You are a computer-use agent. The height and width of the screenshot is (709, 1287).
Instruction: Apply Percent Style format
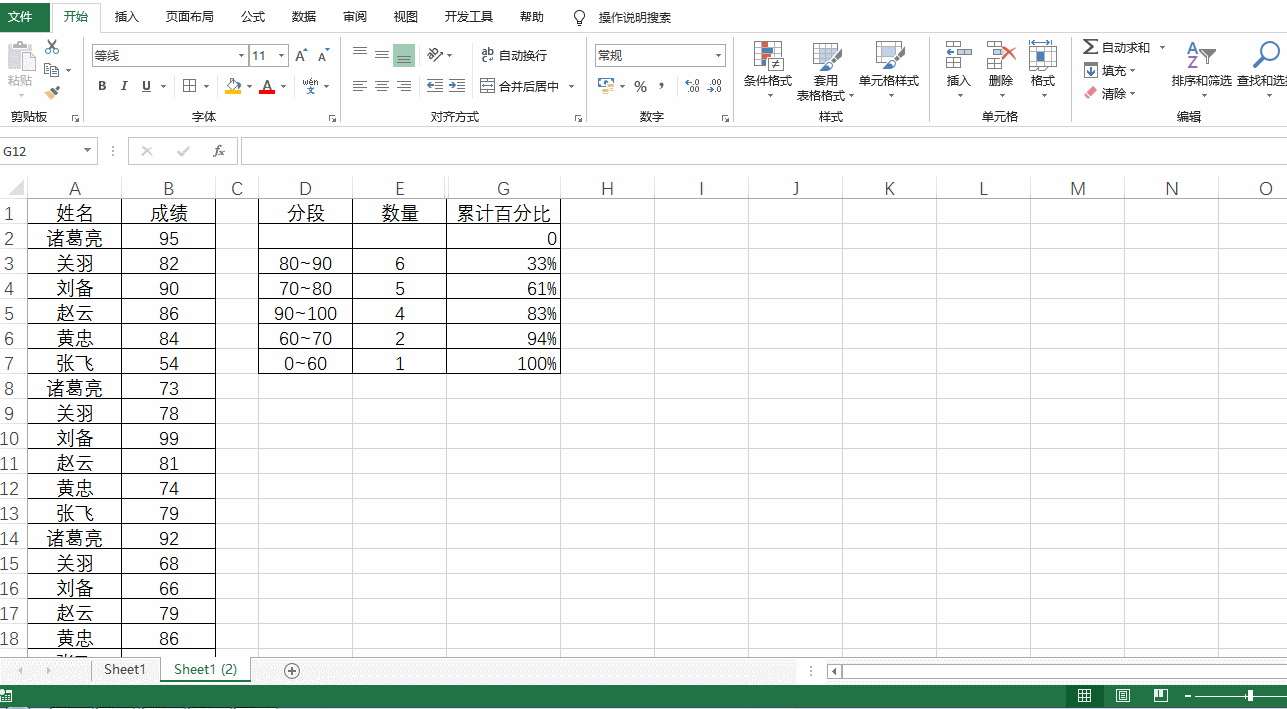640,86
